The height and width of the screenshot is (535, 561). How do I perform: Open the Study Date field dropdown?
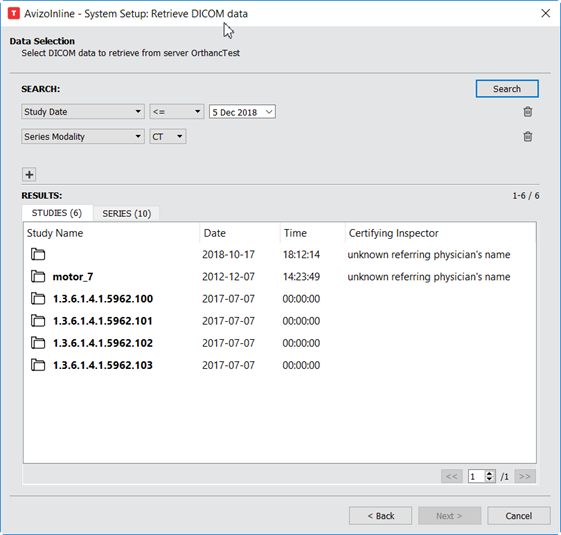tap(83, 112)
